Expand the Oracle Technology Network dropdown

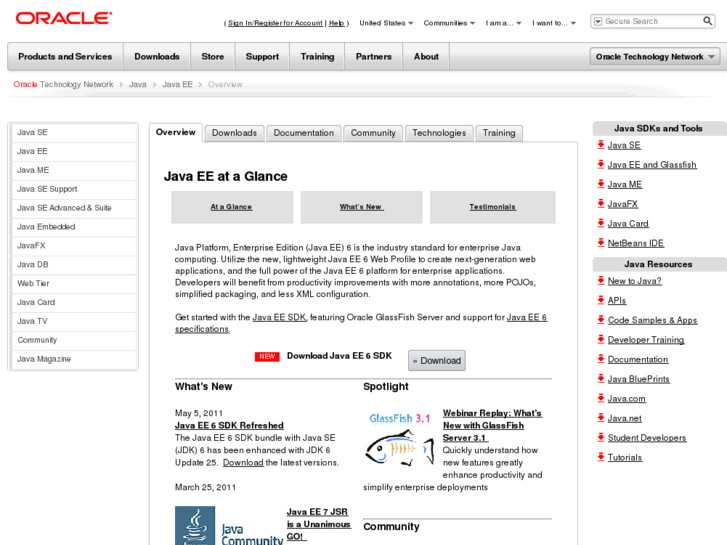pos(655,57)
